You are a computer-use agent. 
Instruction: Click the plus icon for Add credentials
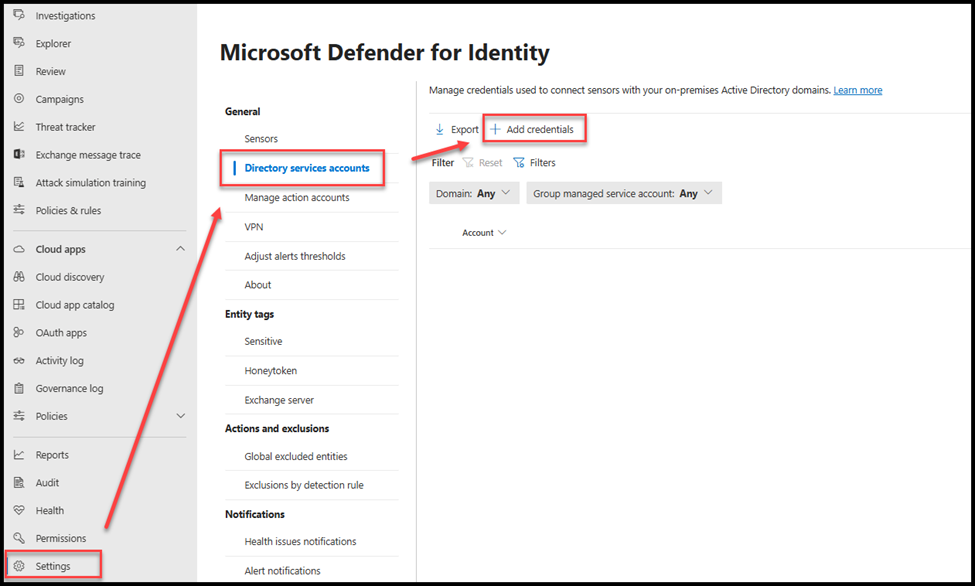(495, 129)
